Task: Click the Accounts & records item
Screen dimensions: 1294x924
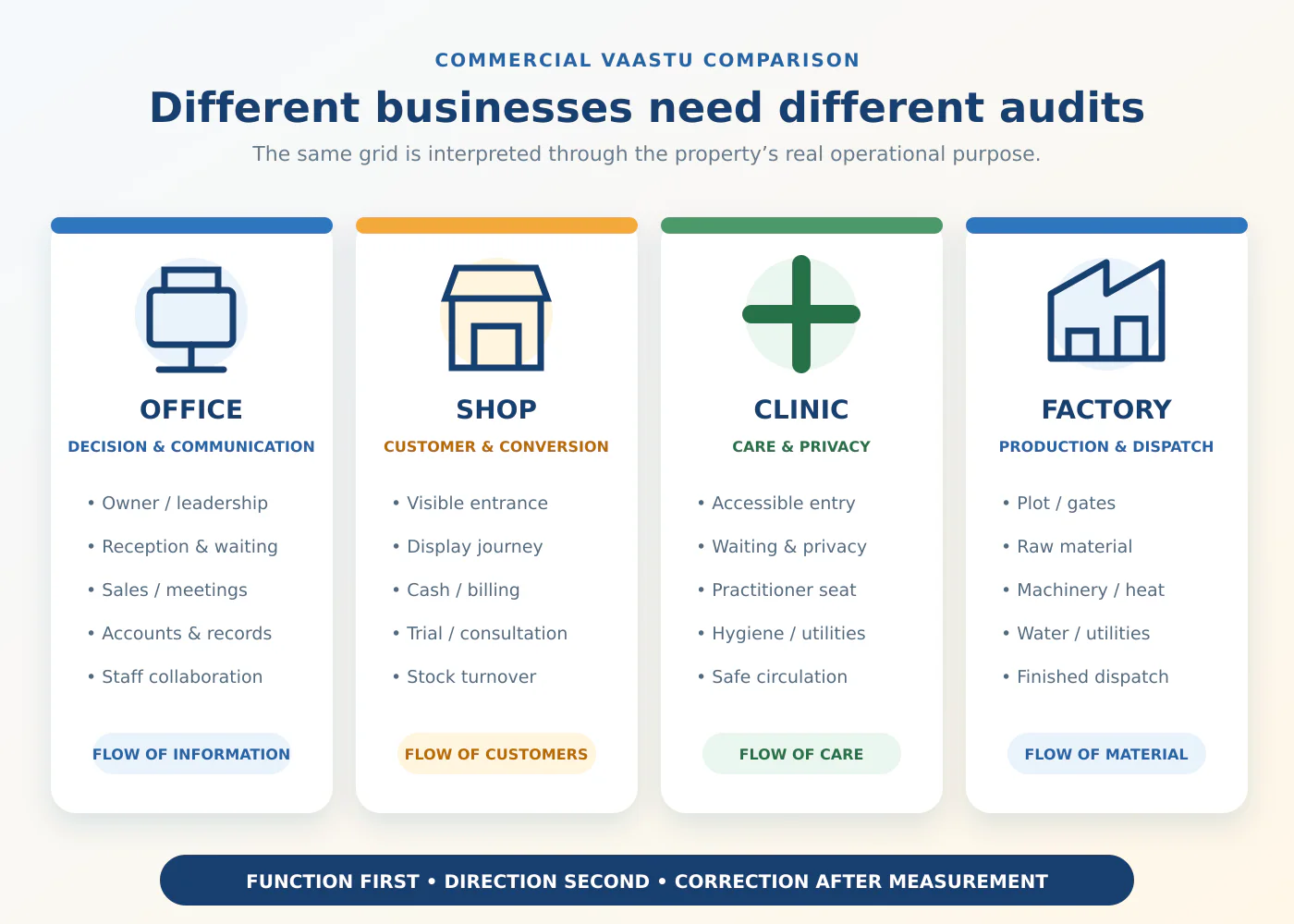Action: (x=179, y=634)
